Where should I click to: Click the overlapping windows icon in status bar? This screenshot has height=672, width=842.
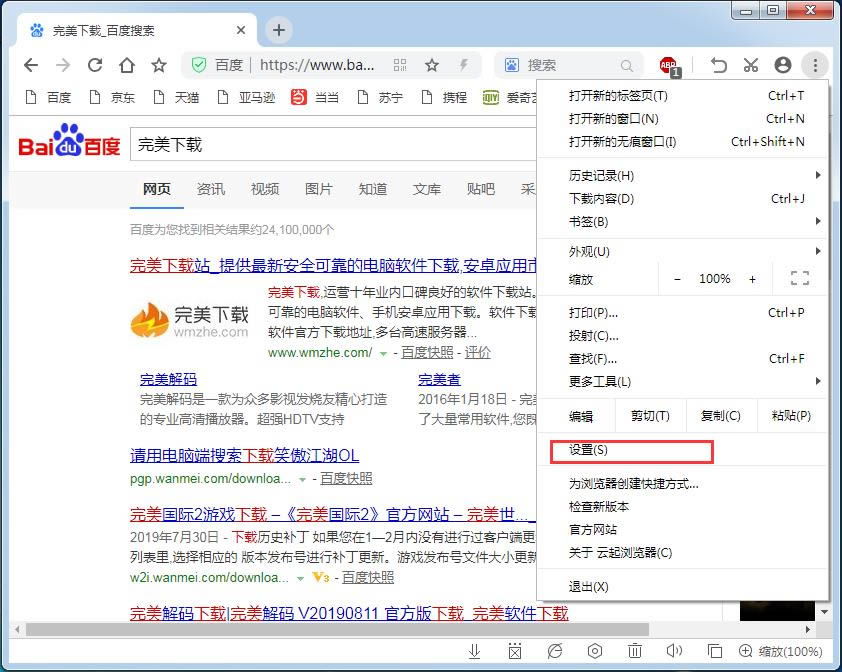[x=715, y=651]
